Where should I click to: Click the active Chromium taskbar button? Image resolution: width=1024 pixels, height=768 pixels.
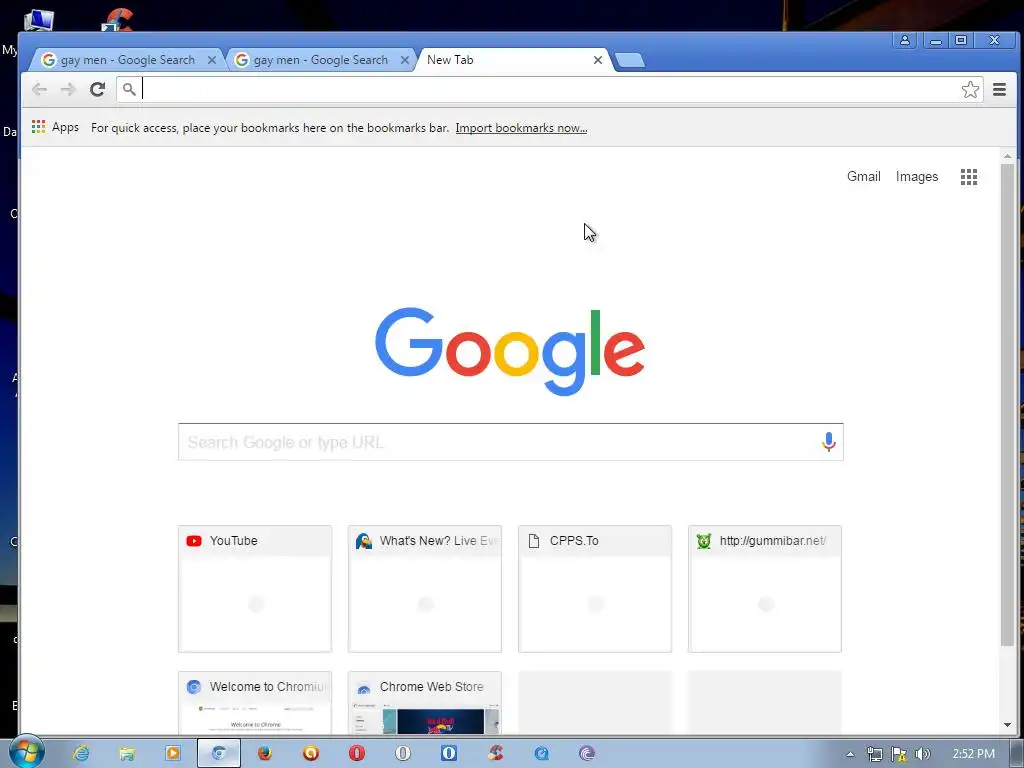(x=219, y=754)
